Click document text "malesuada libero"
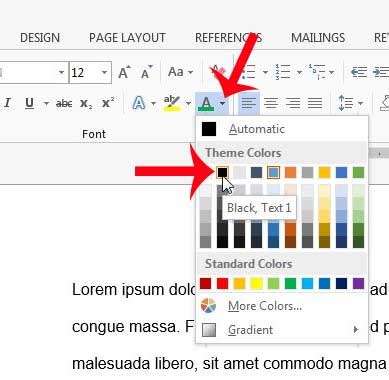Image resolution: width=389 pixels, height=380 pixels. tap(133, 363)
